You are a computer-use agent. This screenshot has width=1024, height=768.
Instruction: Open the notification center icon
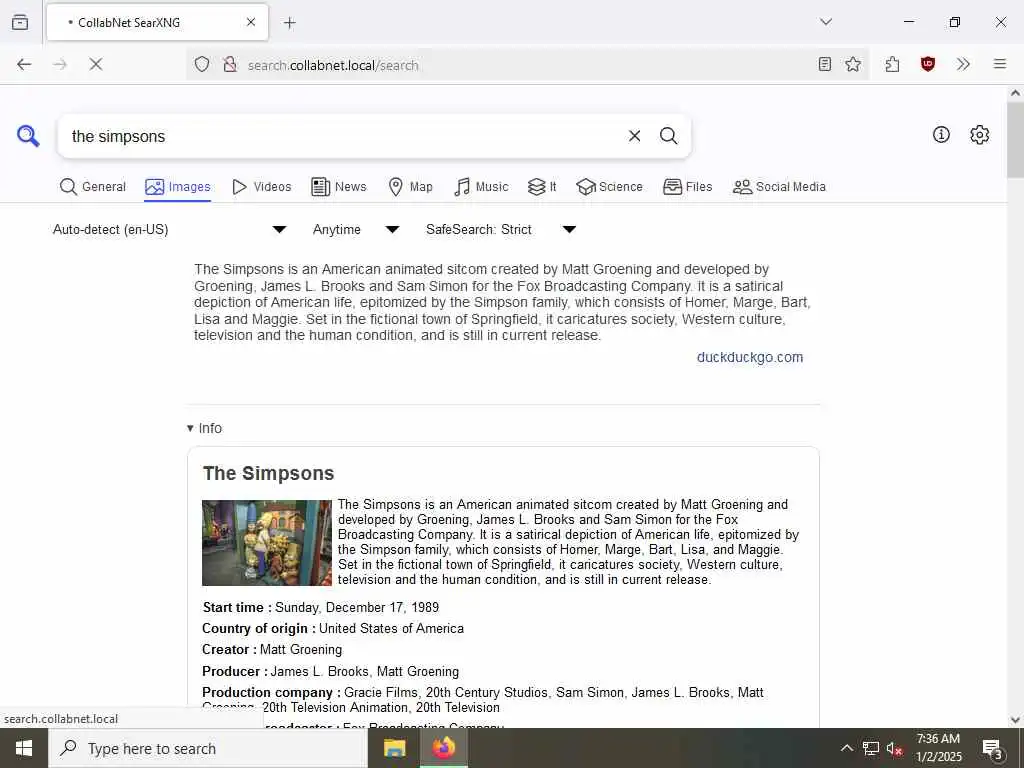[992, 748]
